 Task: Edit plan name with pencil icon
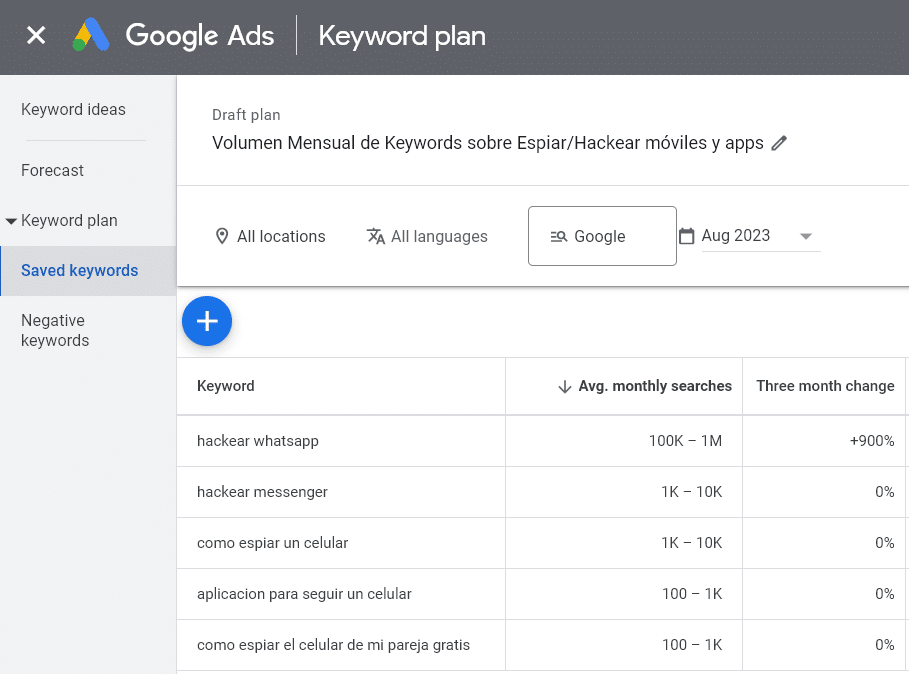pyautogui.click(x=779, y=143)
